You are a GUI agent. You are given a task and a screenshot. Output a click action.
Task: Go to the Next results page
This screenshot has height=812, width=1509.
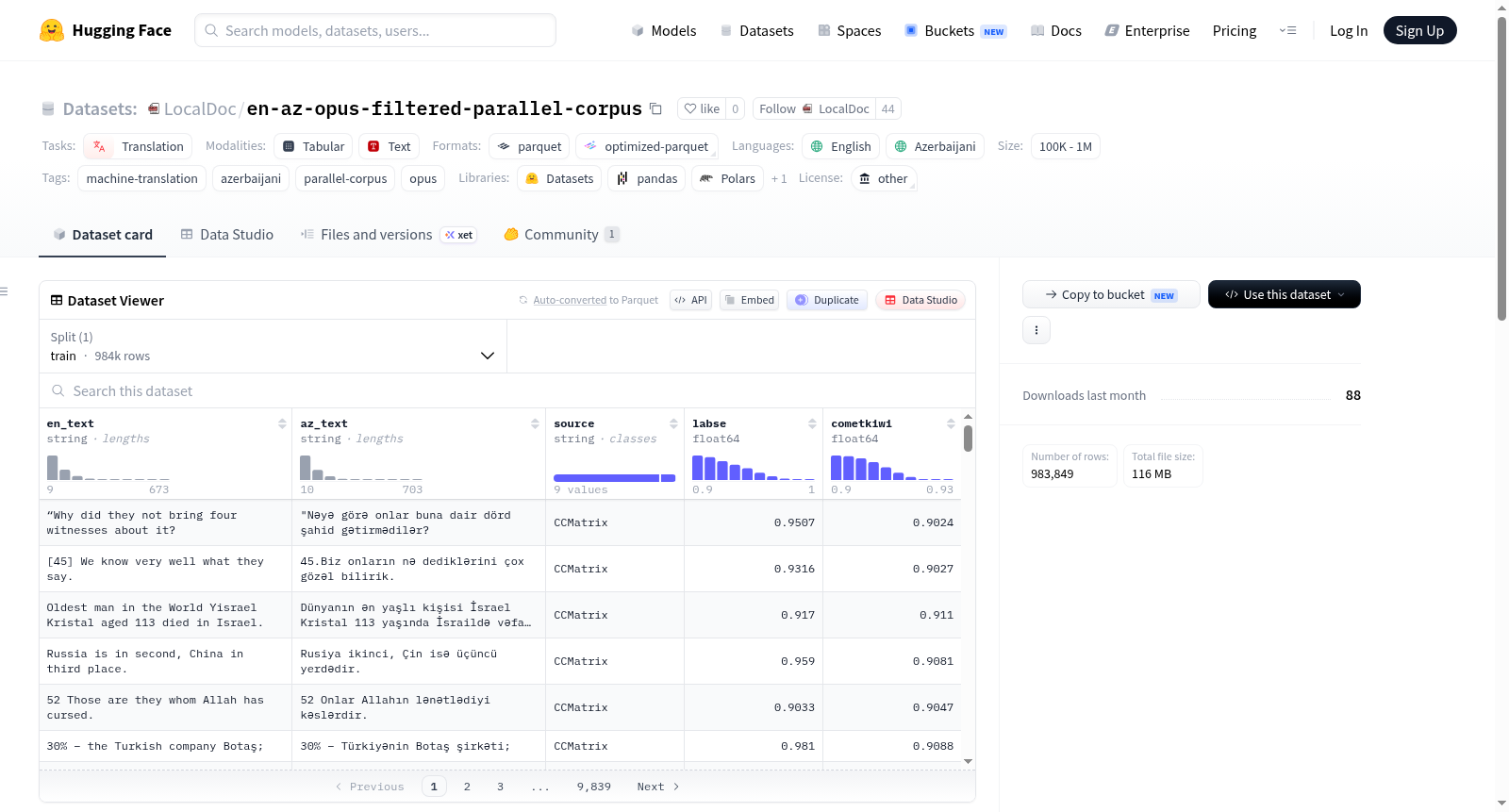[658, 787]
